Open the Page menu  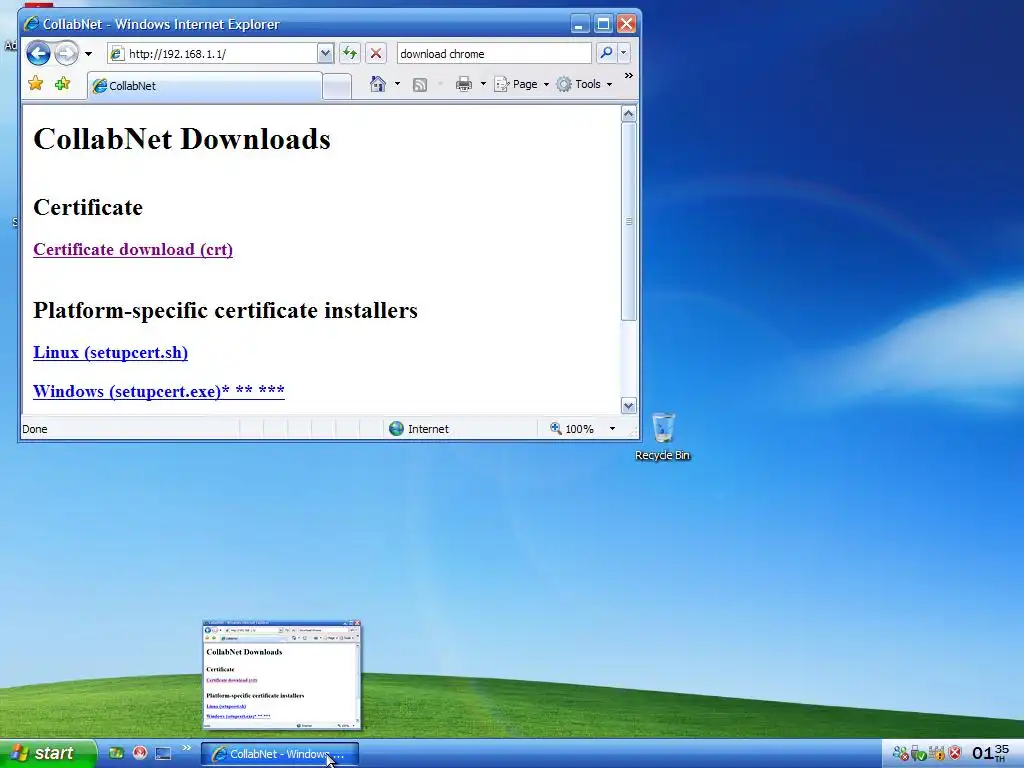[x=521, y=84]
